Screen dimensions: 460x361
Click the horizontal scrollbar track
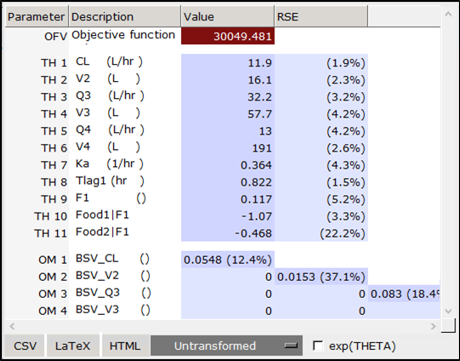tap(223, 326)
